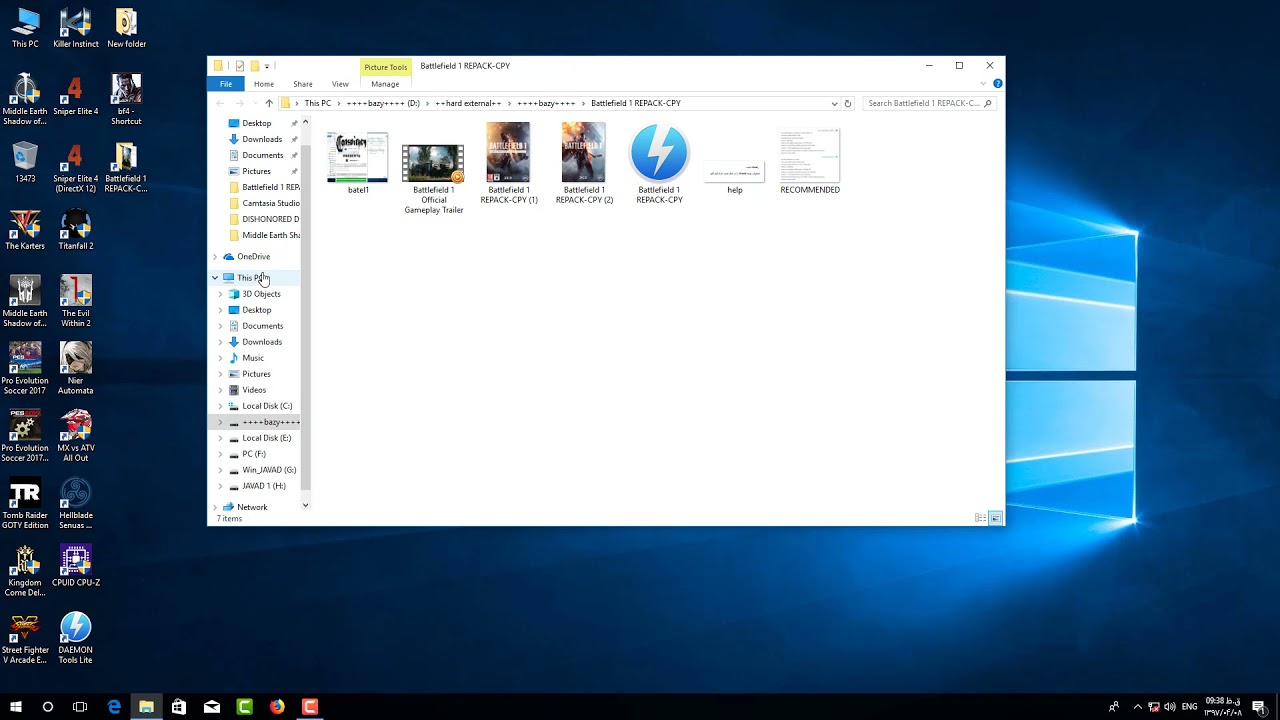Expand the ribbon with the chevron
The height and width of the screenshot is (720, 1280).
(983, 84)
